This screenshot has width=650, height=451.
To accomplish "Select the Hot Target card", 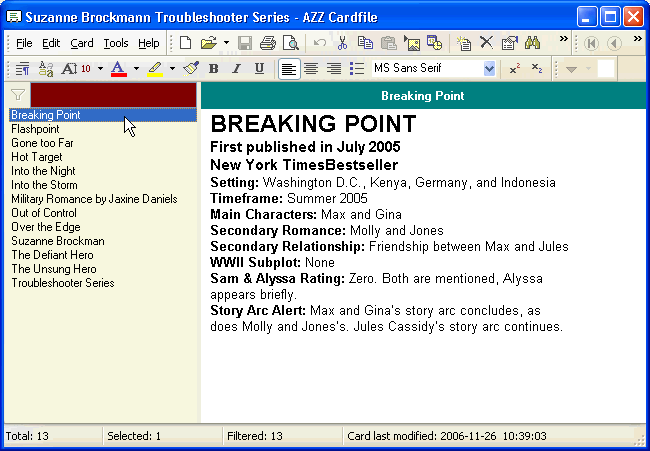I will point(103,157).
